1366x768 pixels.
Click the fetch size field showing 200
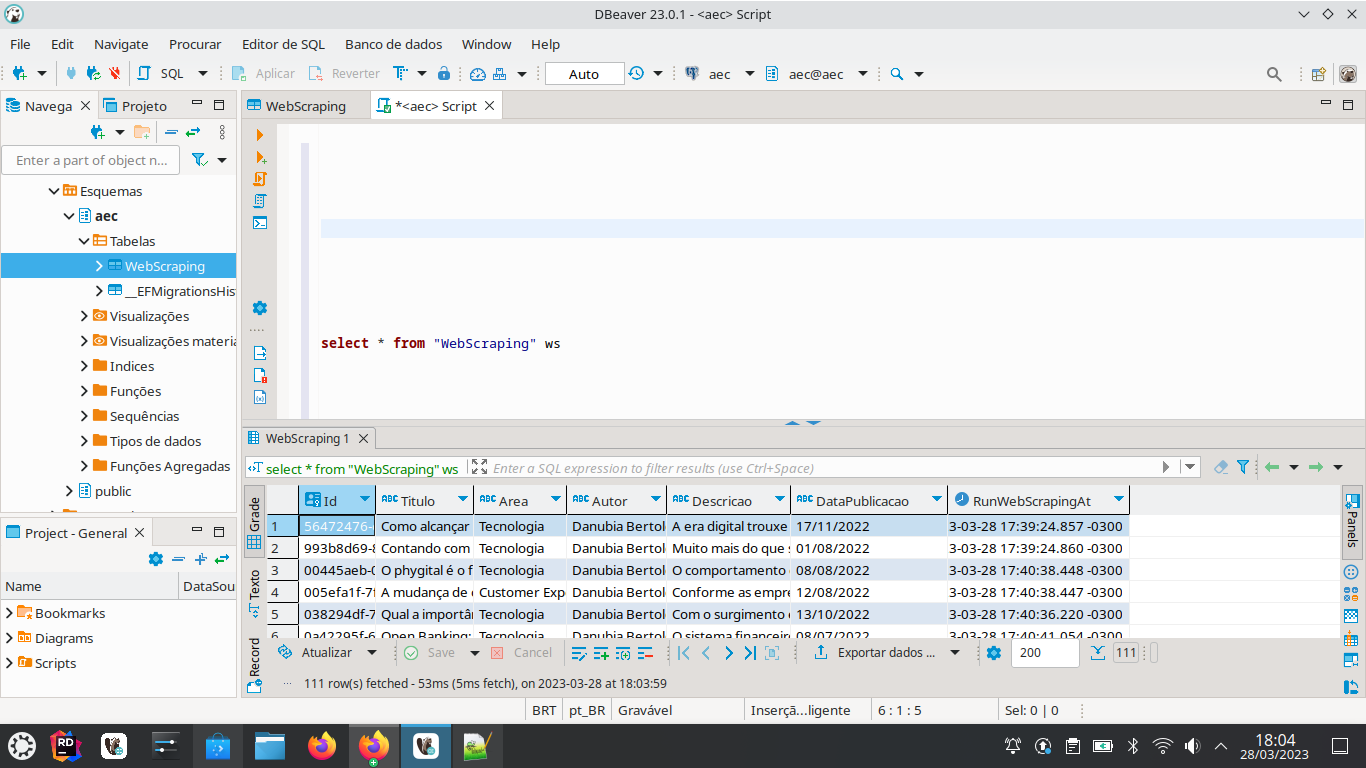[x=1046, y=652]
